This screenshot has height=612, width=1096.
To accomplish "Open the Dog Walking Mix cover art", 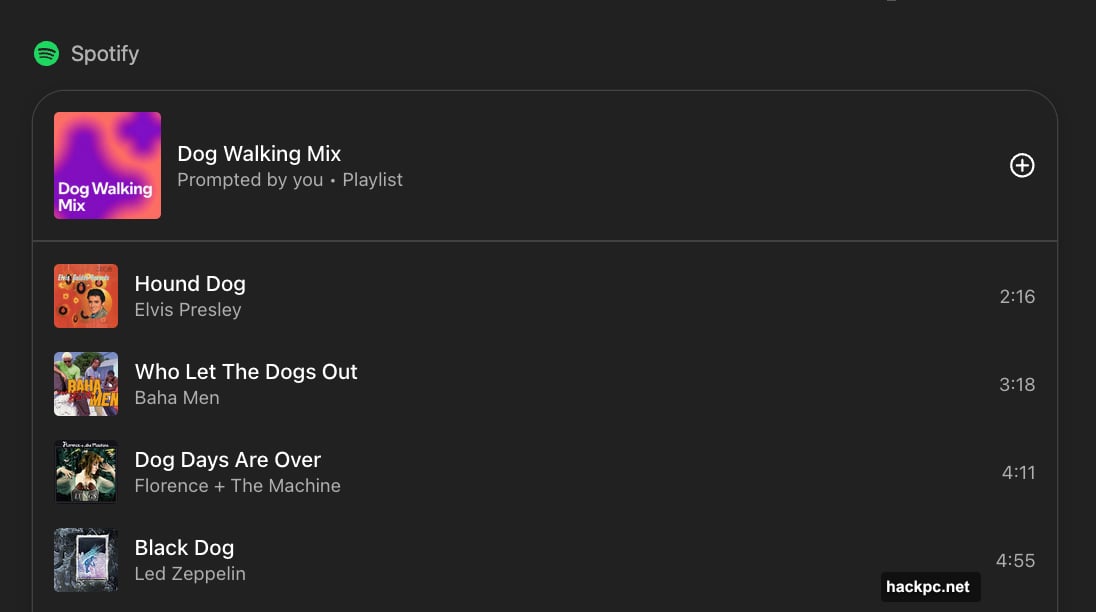I will pos(107,166).
